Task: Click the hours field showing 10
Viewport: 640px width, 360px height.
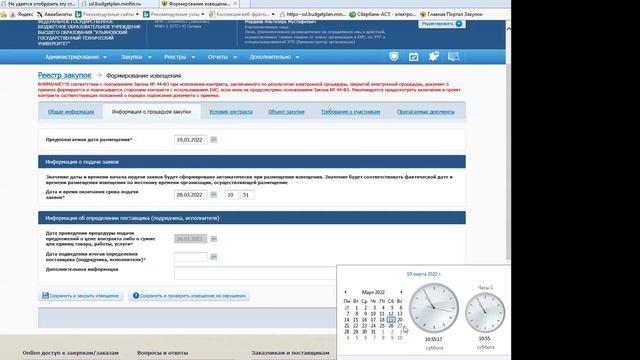Action: tap(231, 195)
